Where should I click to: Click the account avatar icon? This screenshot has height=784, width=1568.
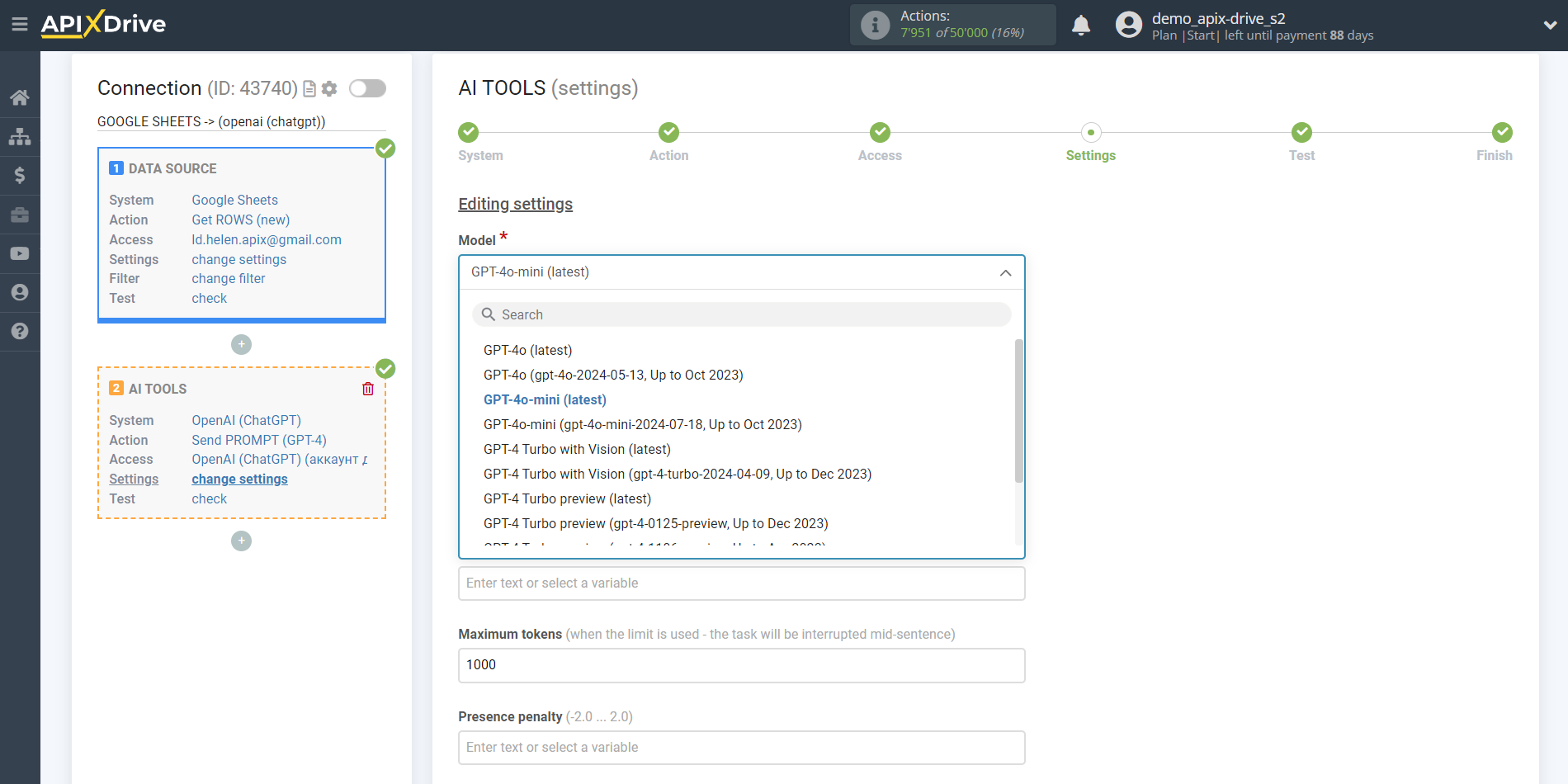1129,25
